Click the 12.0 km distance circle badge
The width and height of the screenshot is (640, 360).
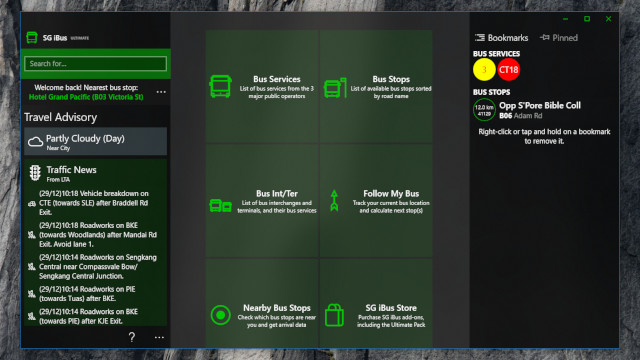[484, 110]
